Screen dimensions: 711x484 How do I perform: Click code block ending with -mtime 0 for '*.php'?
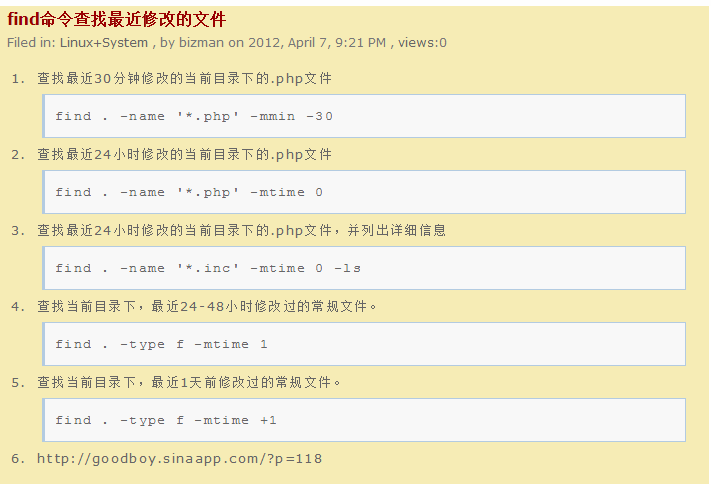(364, 192)
